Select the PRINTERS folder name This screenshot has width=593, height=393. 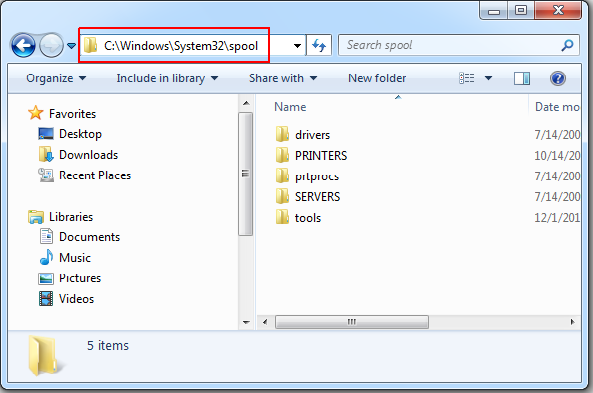click(321, 155)
